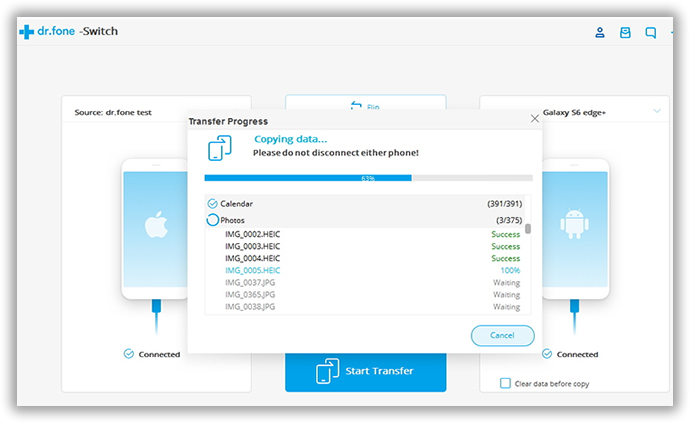Click Waiting status for IMG_0037.JPG
The height and width of the screenshot is (423, 690).
click(x=506, y=282)
